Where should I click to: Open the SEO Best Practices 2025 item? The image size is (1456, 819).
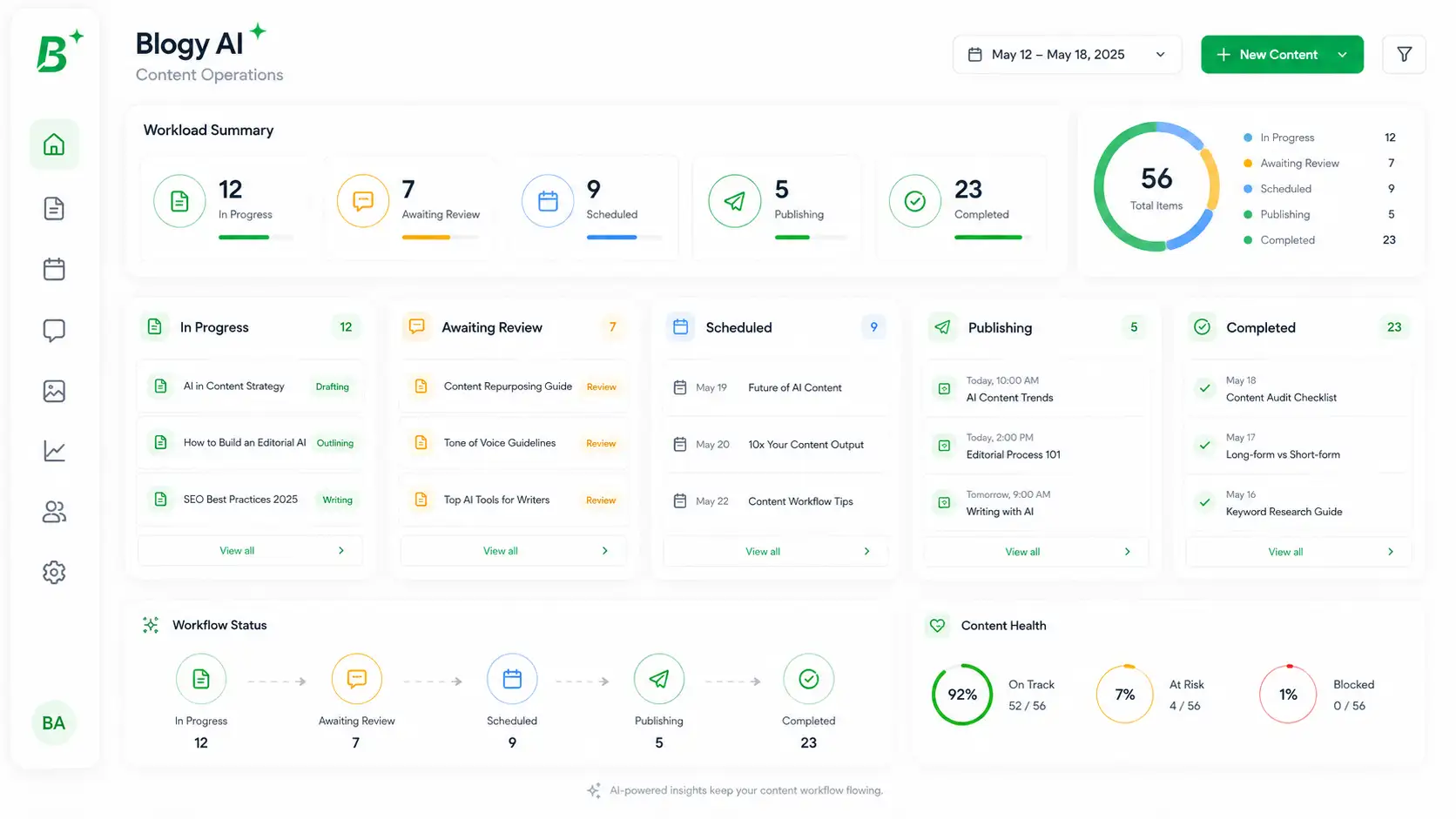pos(250,500)
